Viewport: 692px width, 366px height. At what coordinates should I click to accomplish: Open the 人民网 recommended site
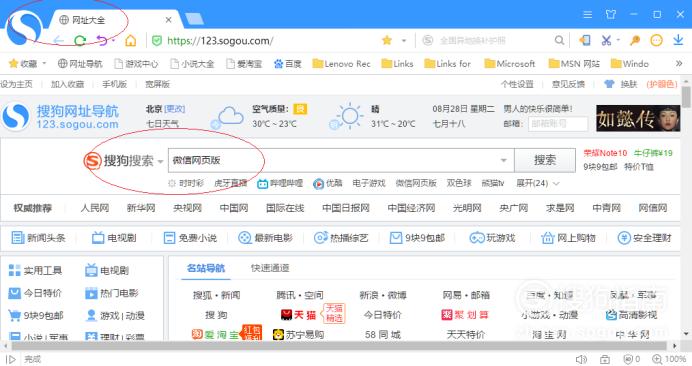[94, 208]
